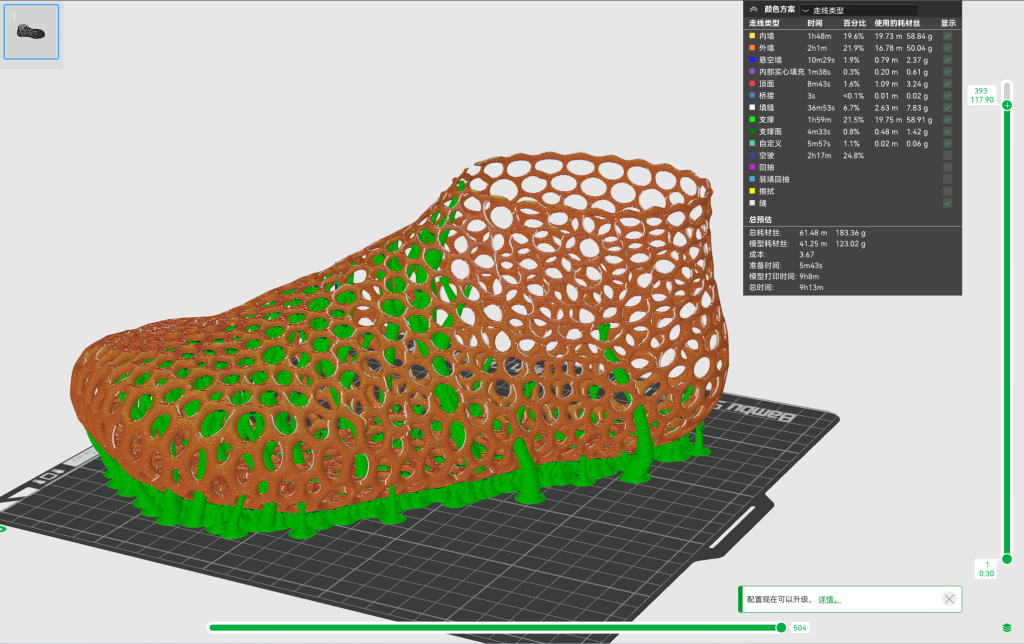Image resolution: width=1024 pixels, height=644 pixels.
Task: Collapse the color scheme legend panel
Action: 753,9
